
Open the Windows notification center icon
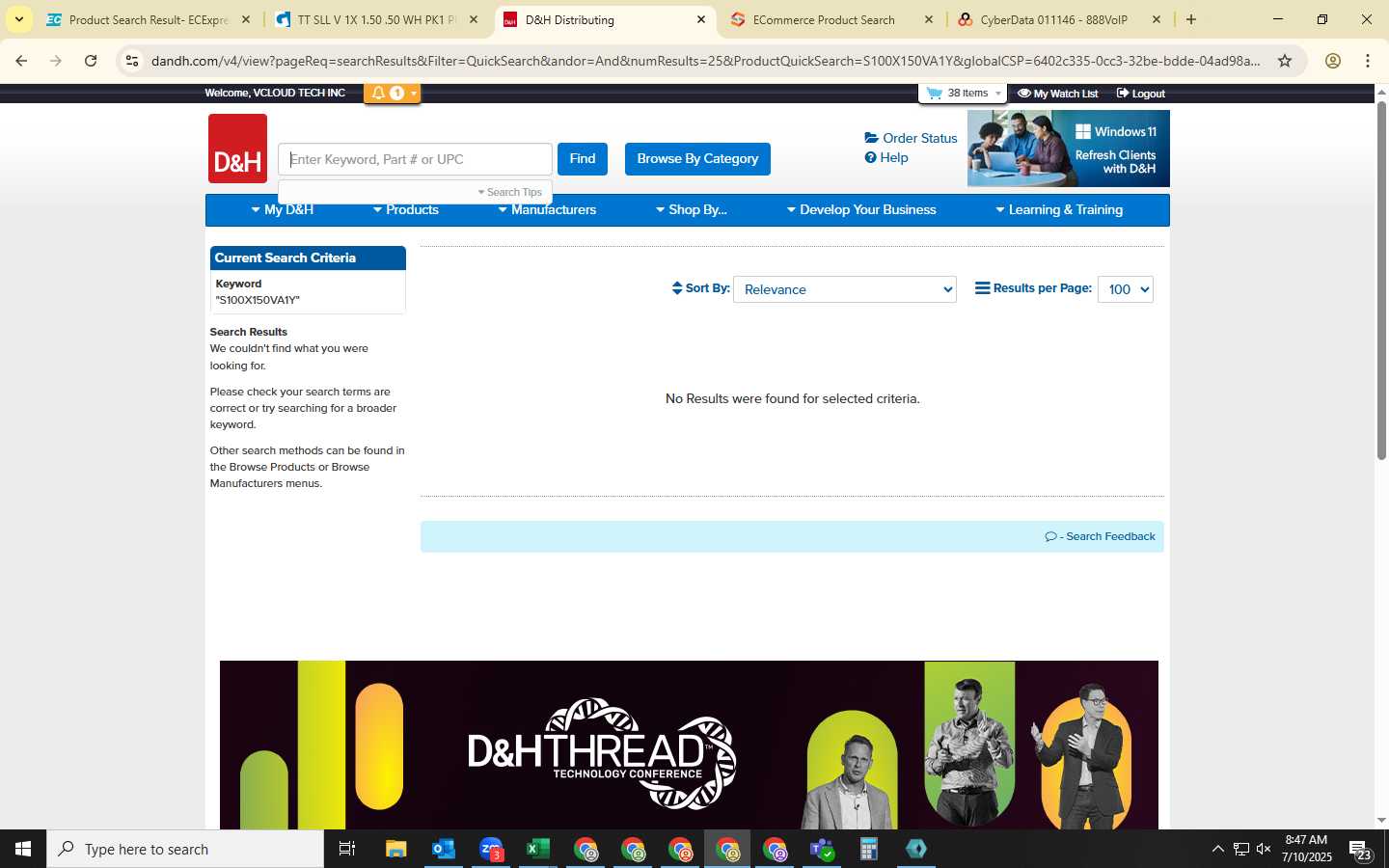pyautogui.click(x=1360, y=851)
